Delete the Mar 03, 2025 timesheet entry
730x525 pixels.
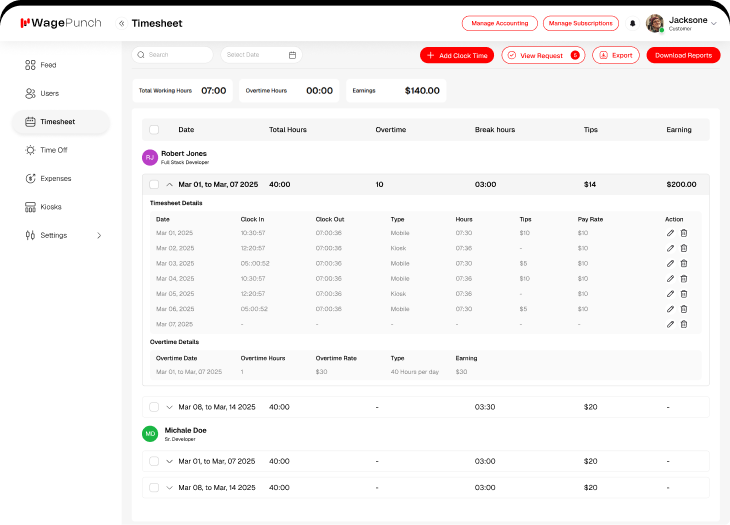[684, 264]
